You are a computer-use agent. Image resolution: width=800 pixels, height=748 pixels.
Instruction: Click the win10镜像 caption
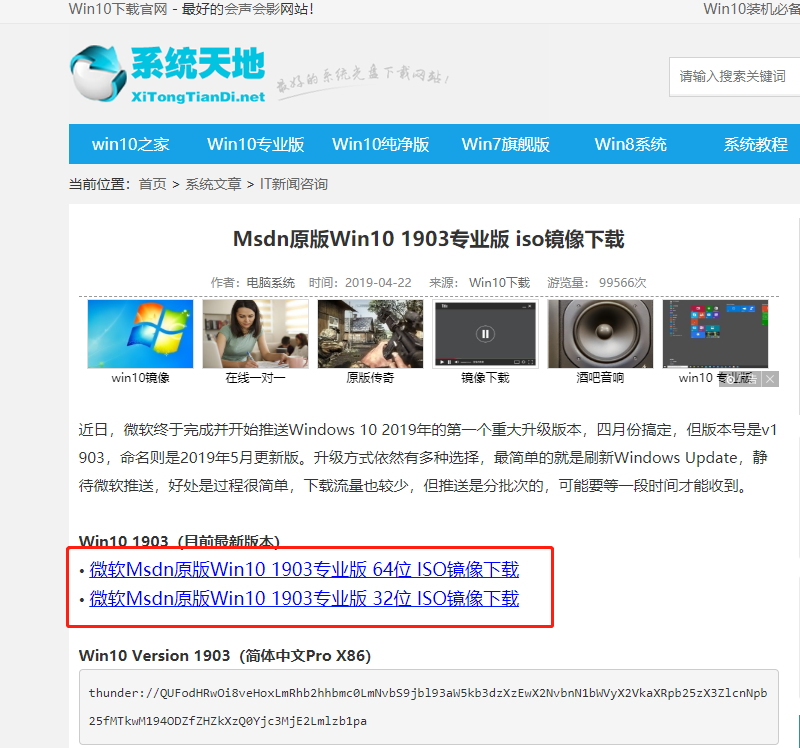(140, 378)
